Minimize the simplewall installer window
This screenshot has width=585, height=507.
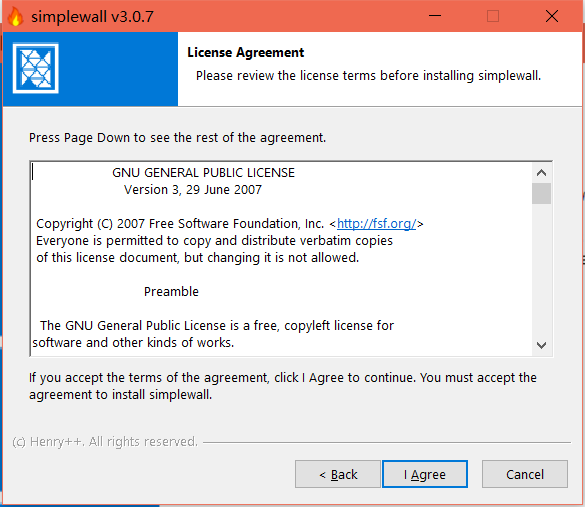435,16
